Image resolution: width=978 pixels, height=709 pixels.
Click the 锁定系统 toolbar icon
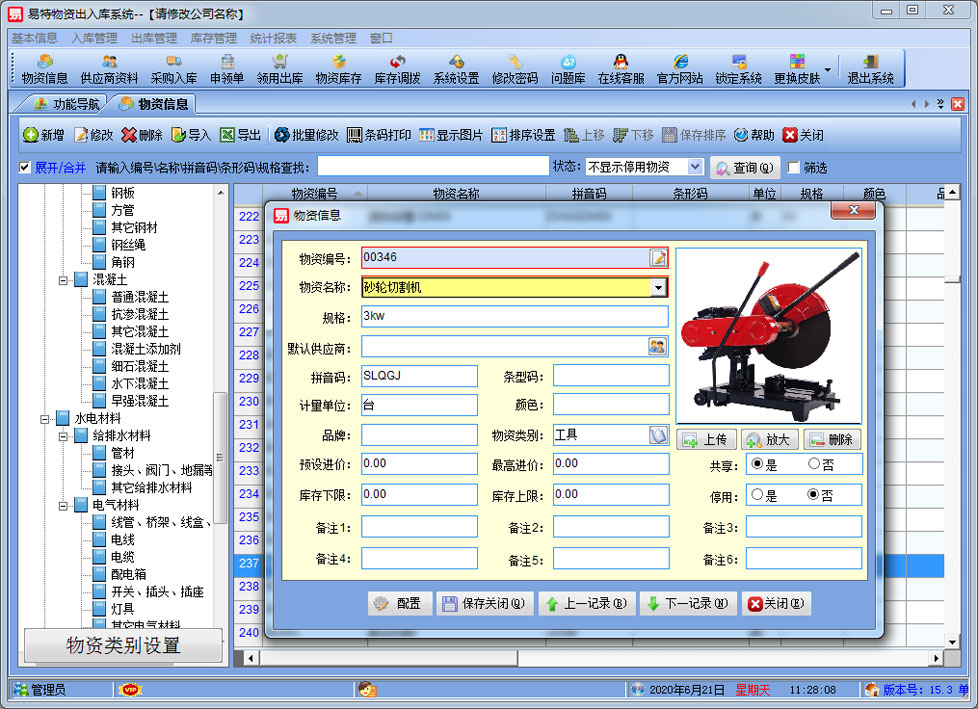click(x=738, y=68)
